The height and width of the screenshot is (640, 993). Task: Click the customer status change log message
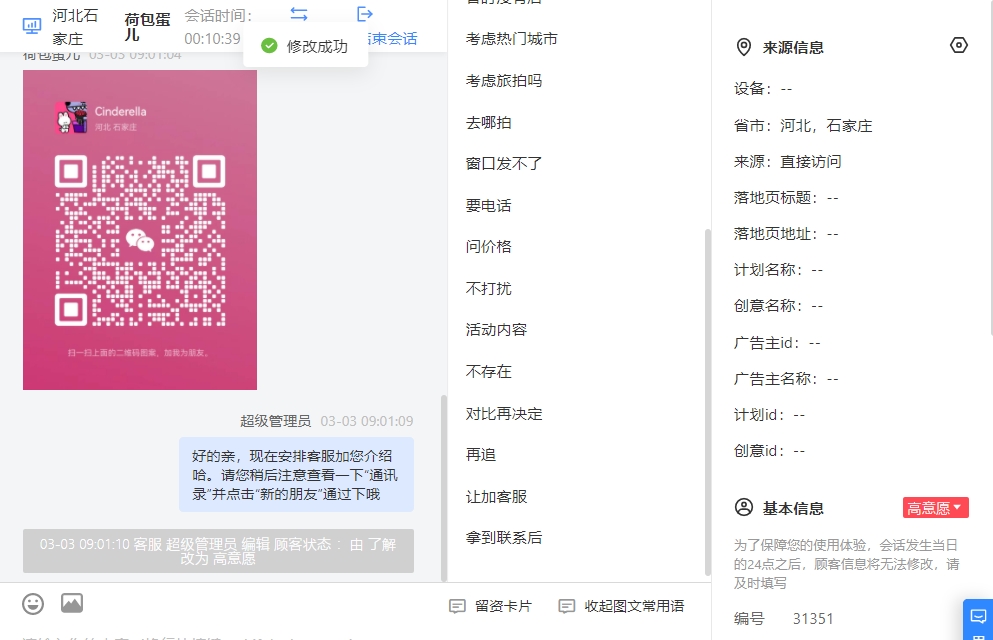218,551
